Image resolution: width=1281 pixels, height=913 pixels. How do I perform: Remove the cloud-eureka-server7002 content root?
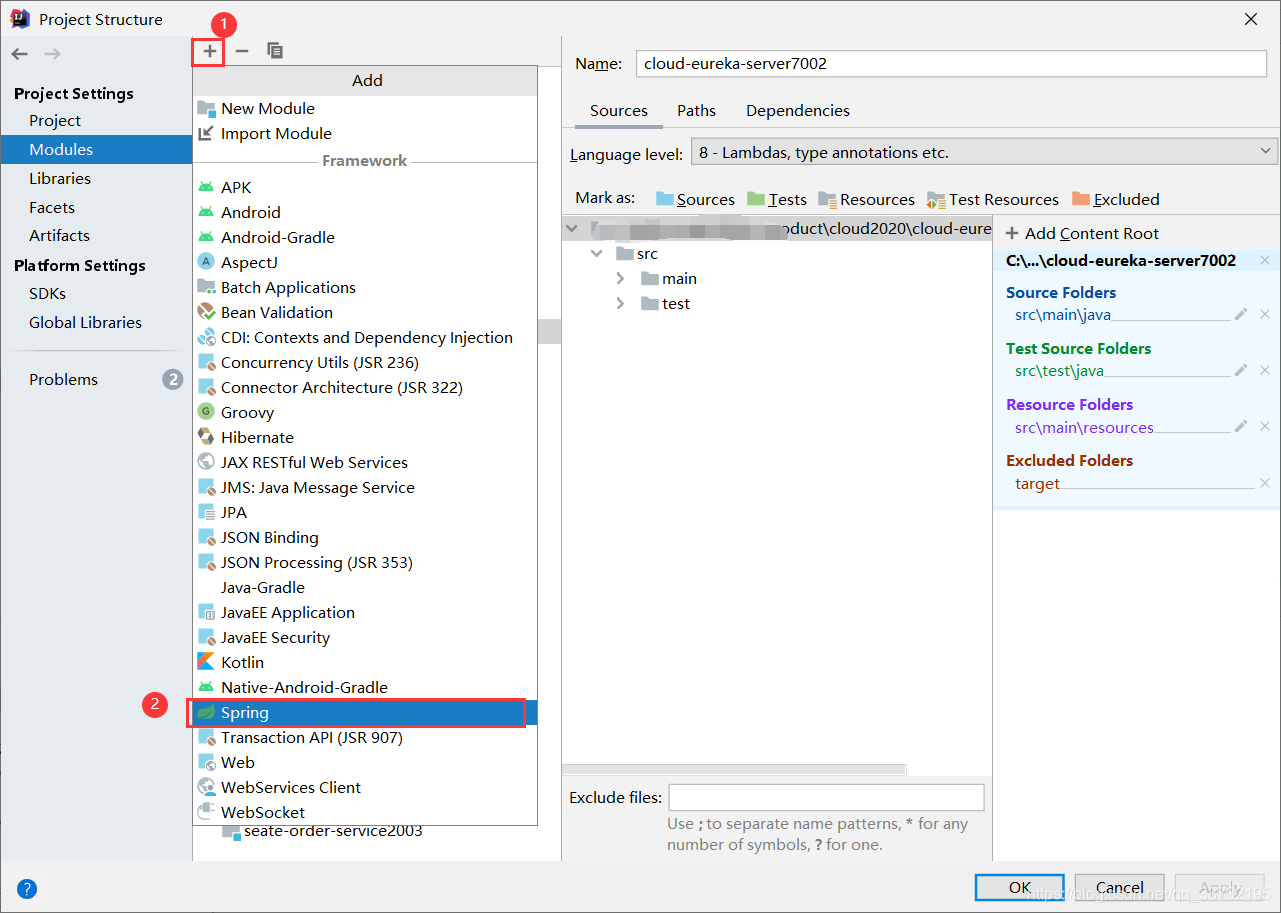(x=1265, y=260)
